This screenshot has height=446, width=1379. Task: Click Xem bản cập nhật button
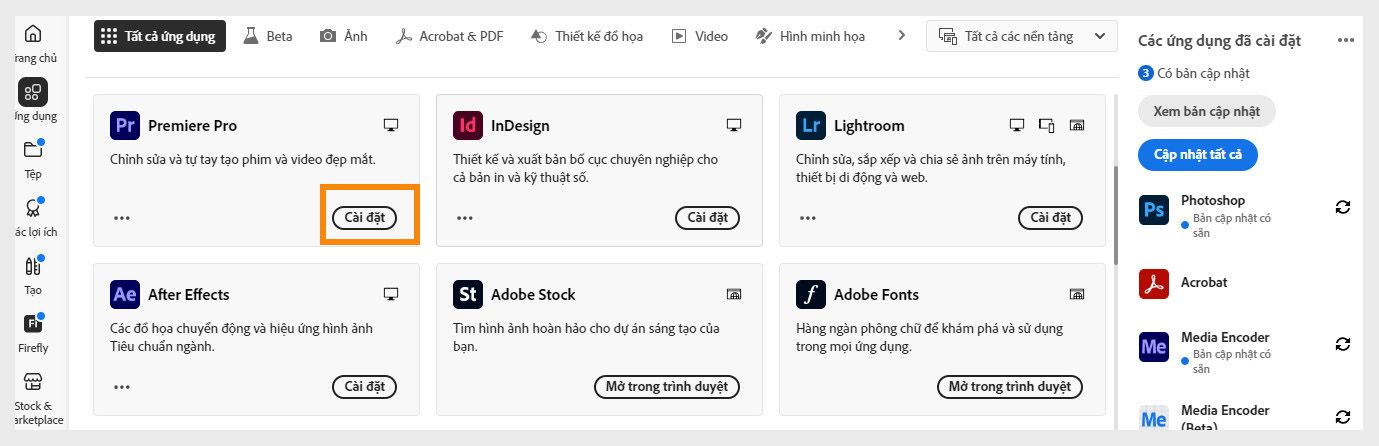click(x=1207, y=111)
